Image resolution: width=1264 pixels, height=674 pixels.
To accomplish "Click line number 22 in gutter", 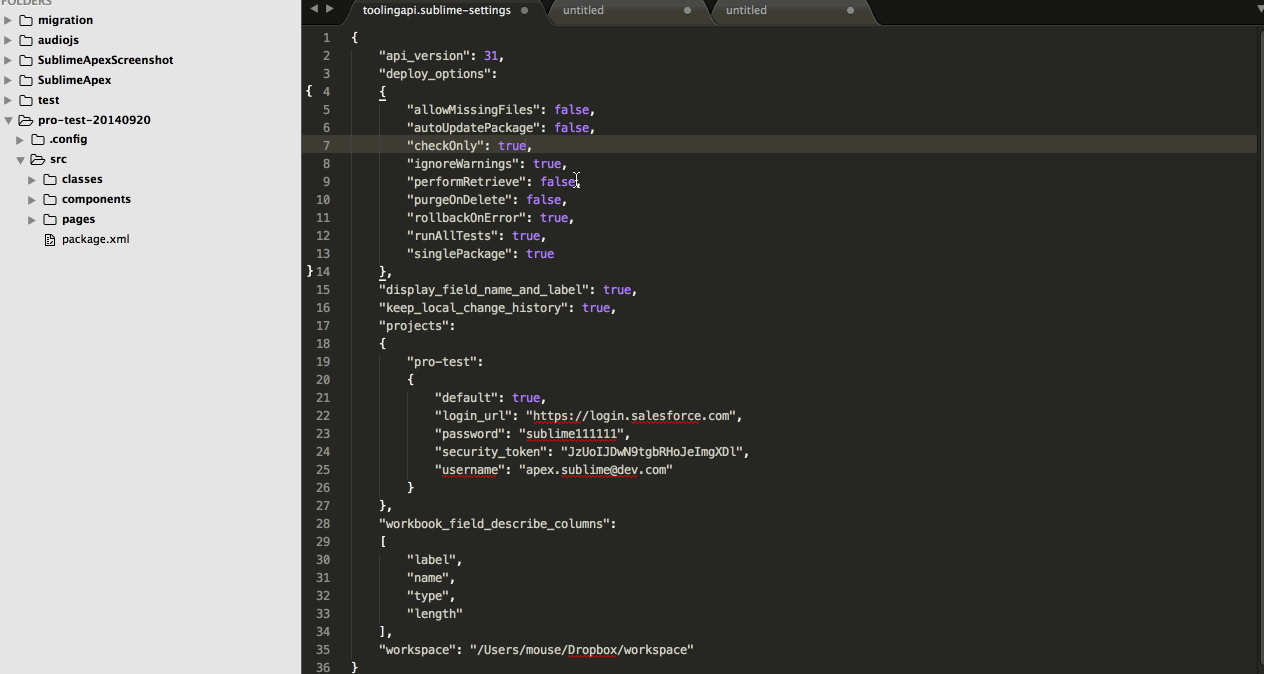I will (322, 416).
